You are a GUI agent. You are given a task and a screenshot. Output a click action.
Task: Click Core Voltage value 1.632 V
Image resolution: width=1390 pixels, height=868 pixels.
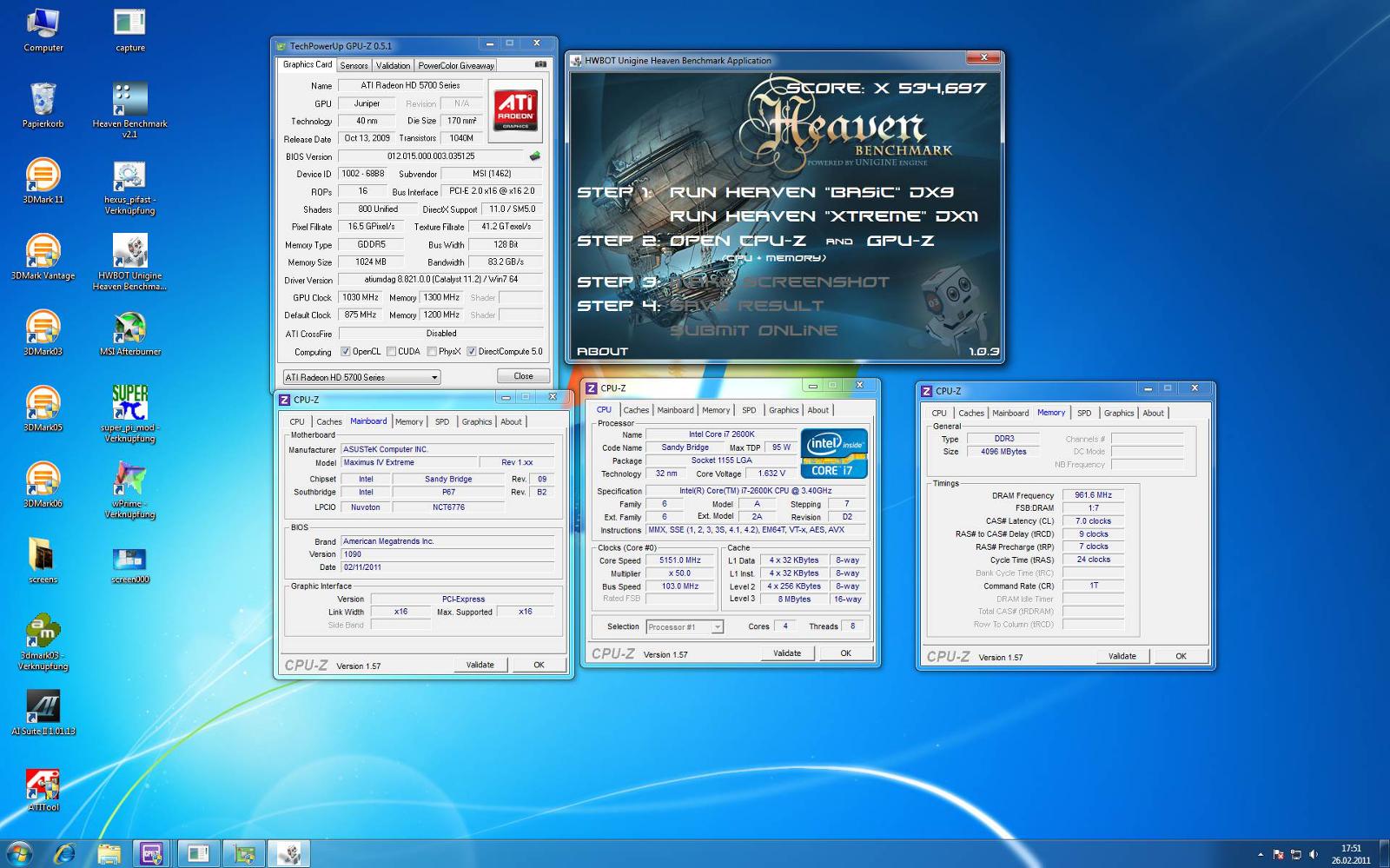click(x=771, y=474)
